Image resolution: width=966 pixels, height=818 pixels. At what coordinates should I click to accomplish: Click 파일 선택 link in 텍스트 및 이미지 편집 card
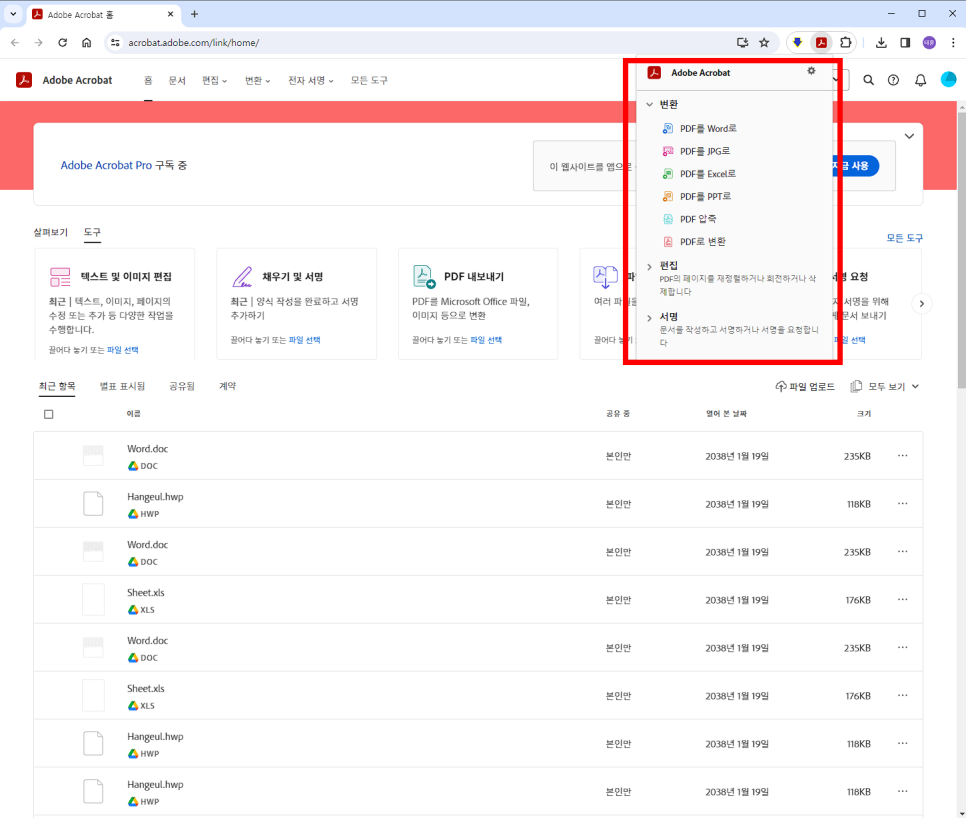(x=123, y=350)
